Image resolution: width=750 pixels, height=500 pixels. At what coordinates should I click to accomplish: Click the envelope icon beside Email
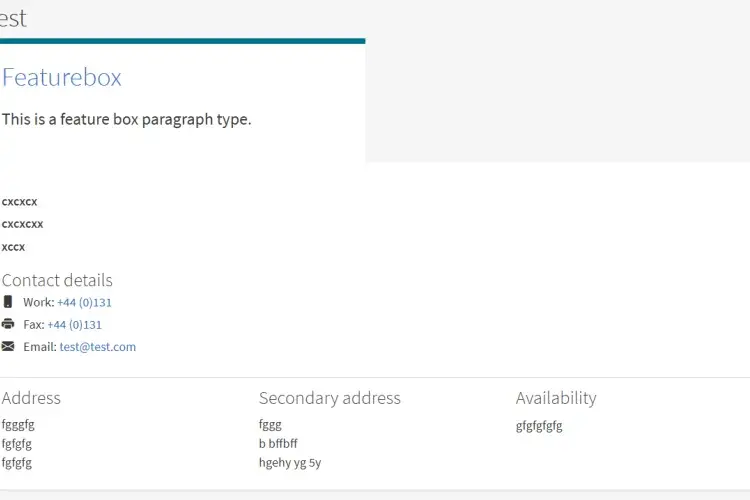click(x=8, y=347)
